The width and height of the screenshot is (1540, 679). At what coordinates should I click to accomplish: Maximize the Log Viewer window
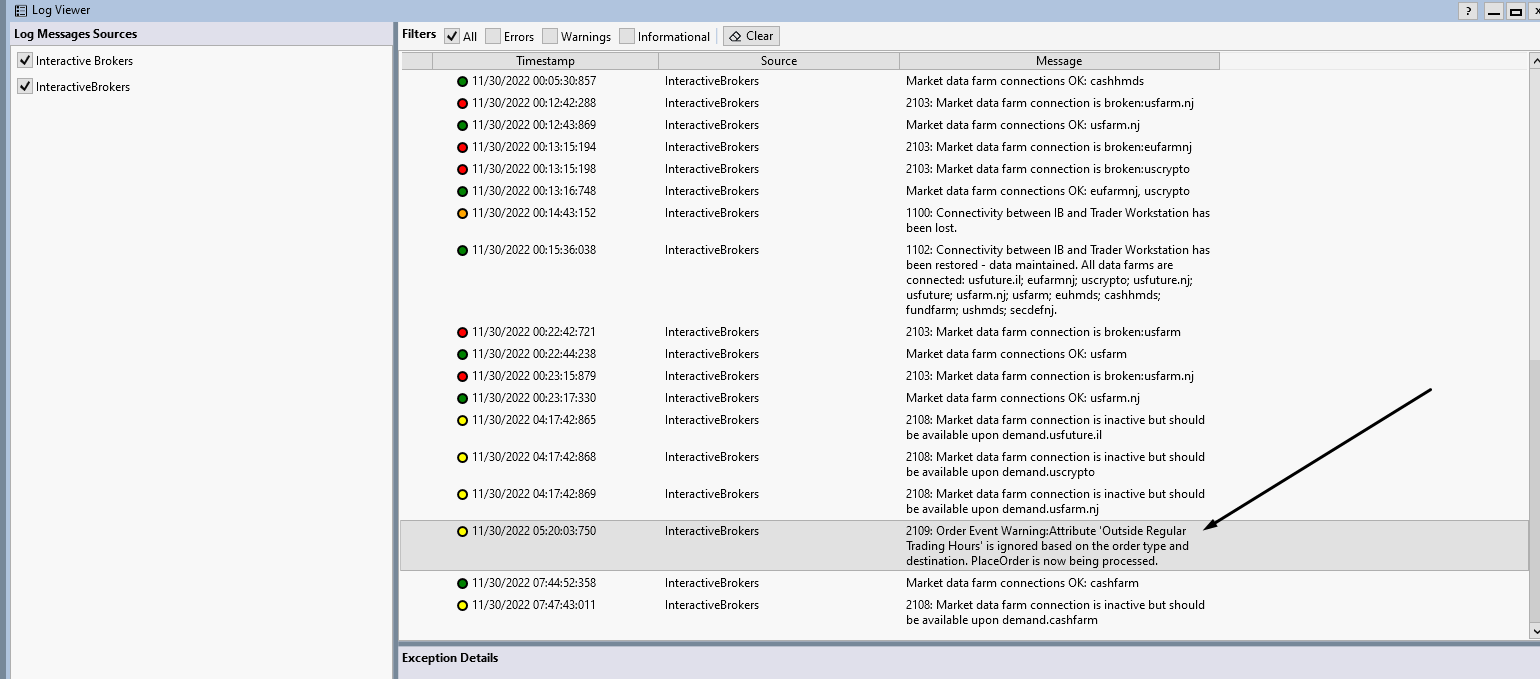(x=1516, y=11)
